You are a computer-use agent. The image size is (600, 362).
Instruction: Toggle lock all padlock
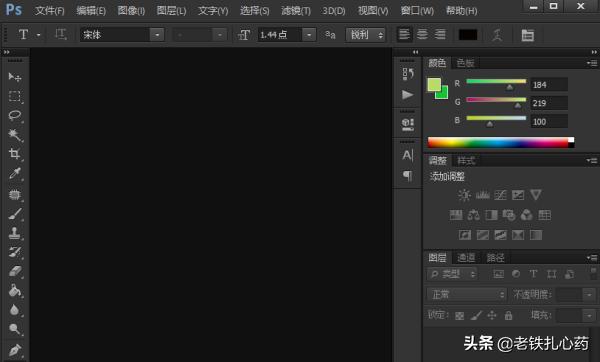(x=508, y=316)
